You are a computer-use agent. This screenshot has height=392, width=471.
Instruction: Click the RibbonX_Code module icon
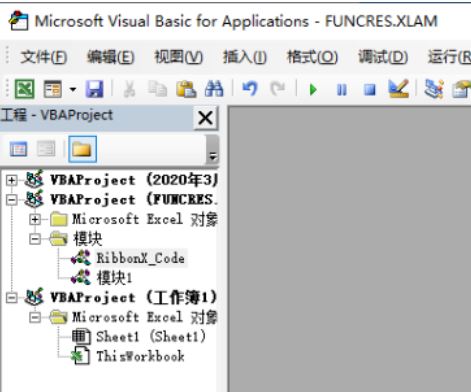point(81,258)
